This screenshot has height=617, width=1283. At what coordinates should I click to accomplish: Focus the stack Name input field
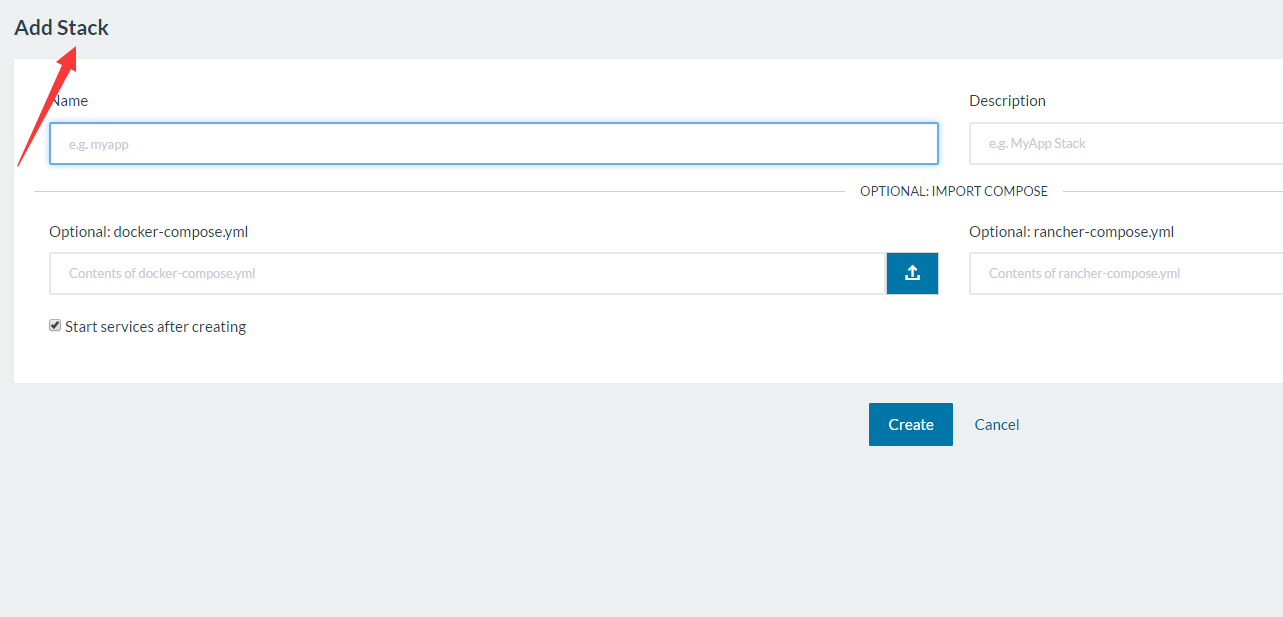493,144
